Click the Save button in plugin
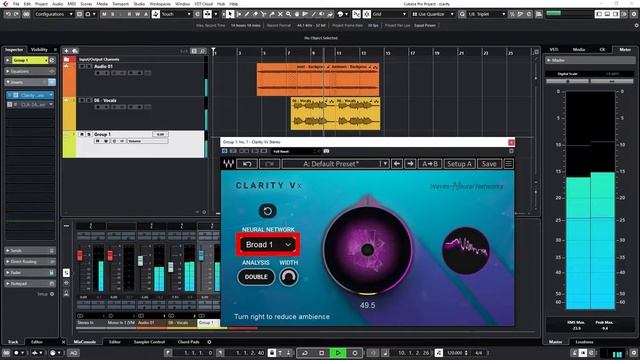 click(489, 164)
